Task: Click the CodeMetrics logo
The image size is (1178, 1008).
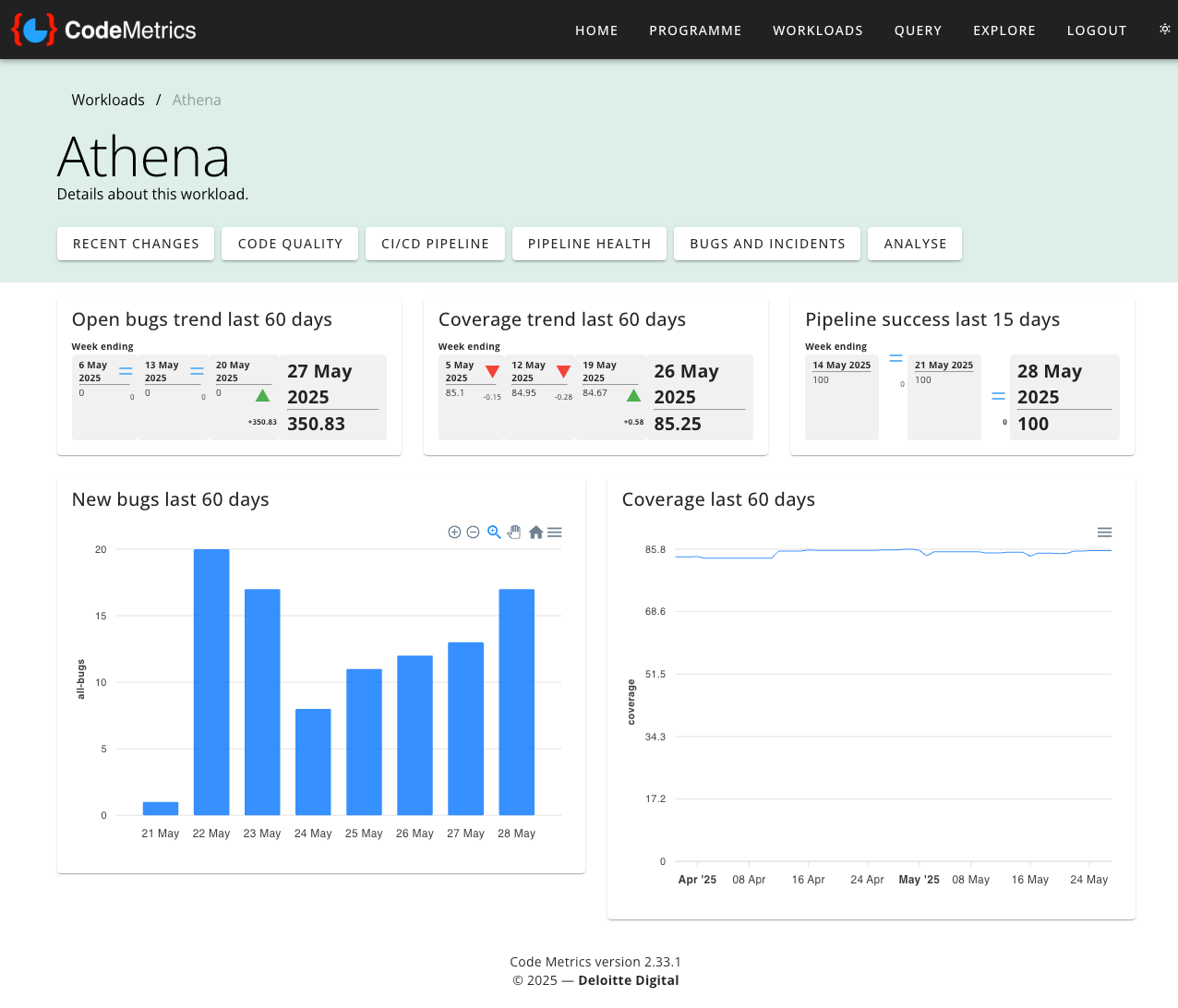Action: point(103,30)
